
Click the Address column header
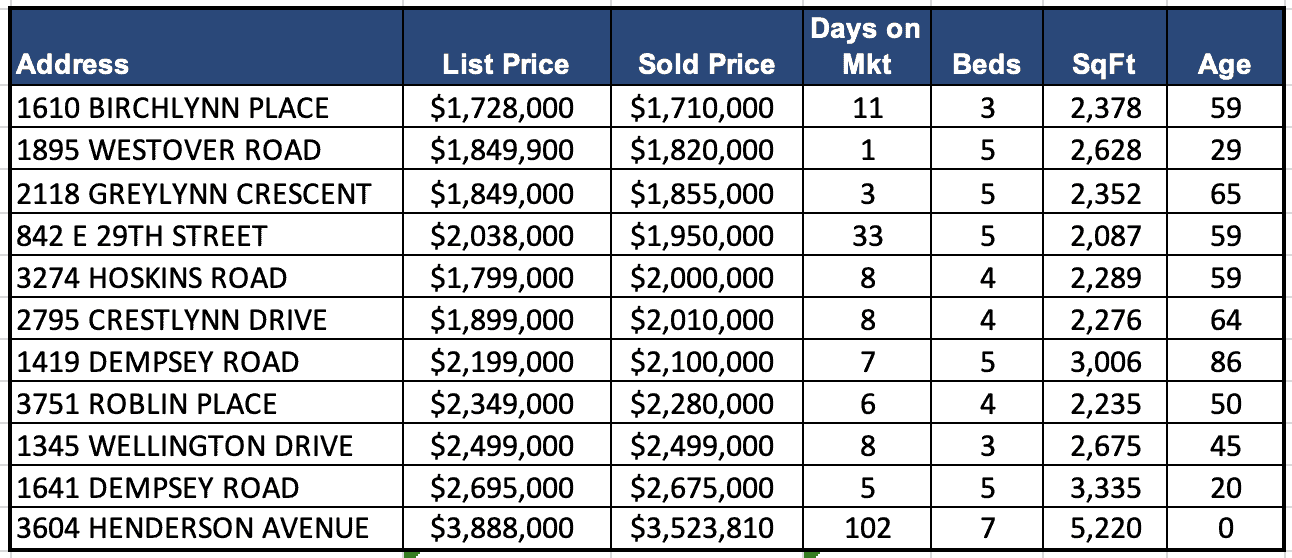pyautogui.click(x=73, y=65)
